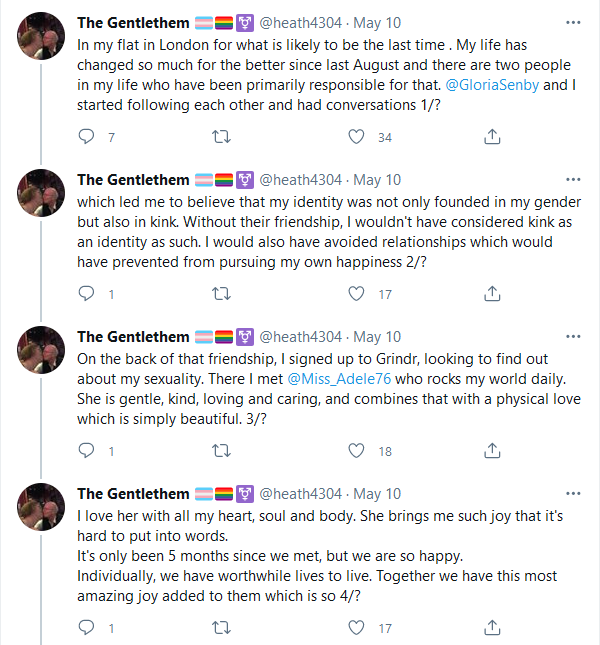
Task: Open the @heath4304 handle on the third tweet
Action: [x=301, y=337]
